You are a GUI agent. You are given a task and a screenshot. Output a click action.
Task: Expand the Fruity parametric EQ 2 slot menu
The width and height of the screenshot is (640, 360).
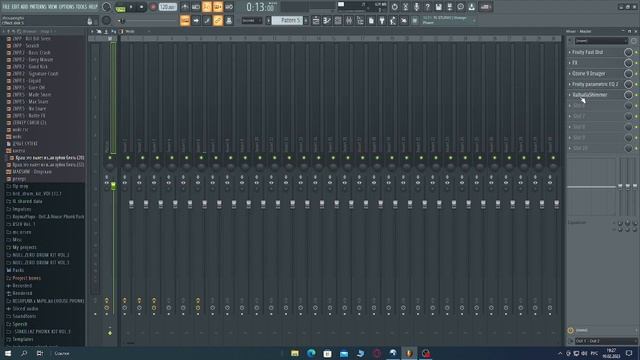pyautogui.click(x=570, y=84)
